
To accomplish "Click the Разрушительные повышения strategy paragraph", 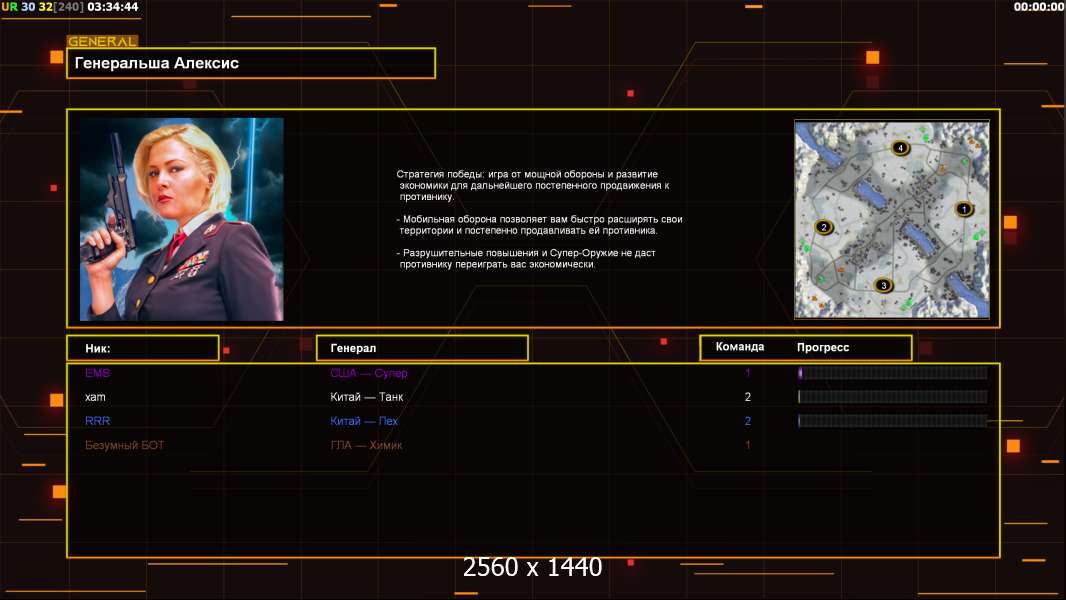I will tap(526, 258).
